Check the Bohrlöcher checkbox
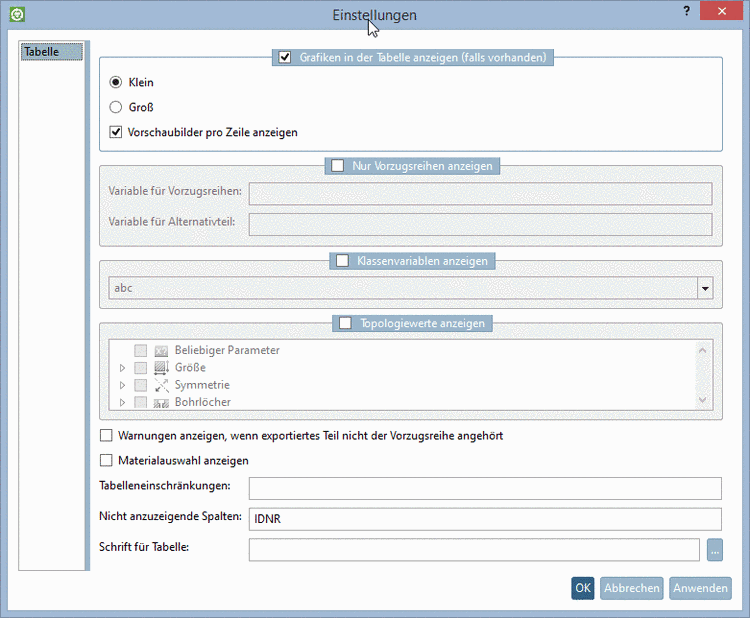Viewport: 750px width, 618px height. click(x=141, y=402)
